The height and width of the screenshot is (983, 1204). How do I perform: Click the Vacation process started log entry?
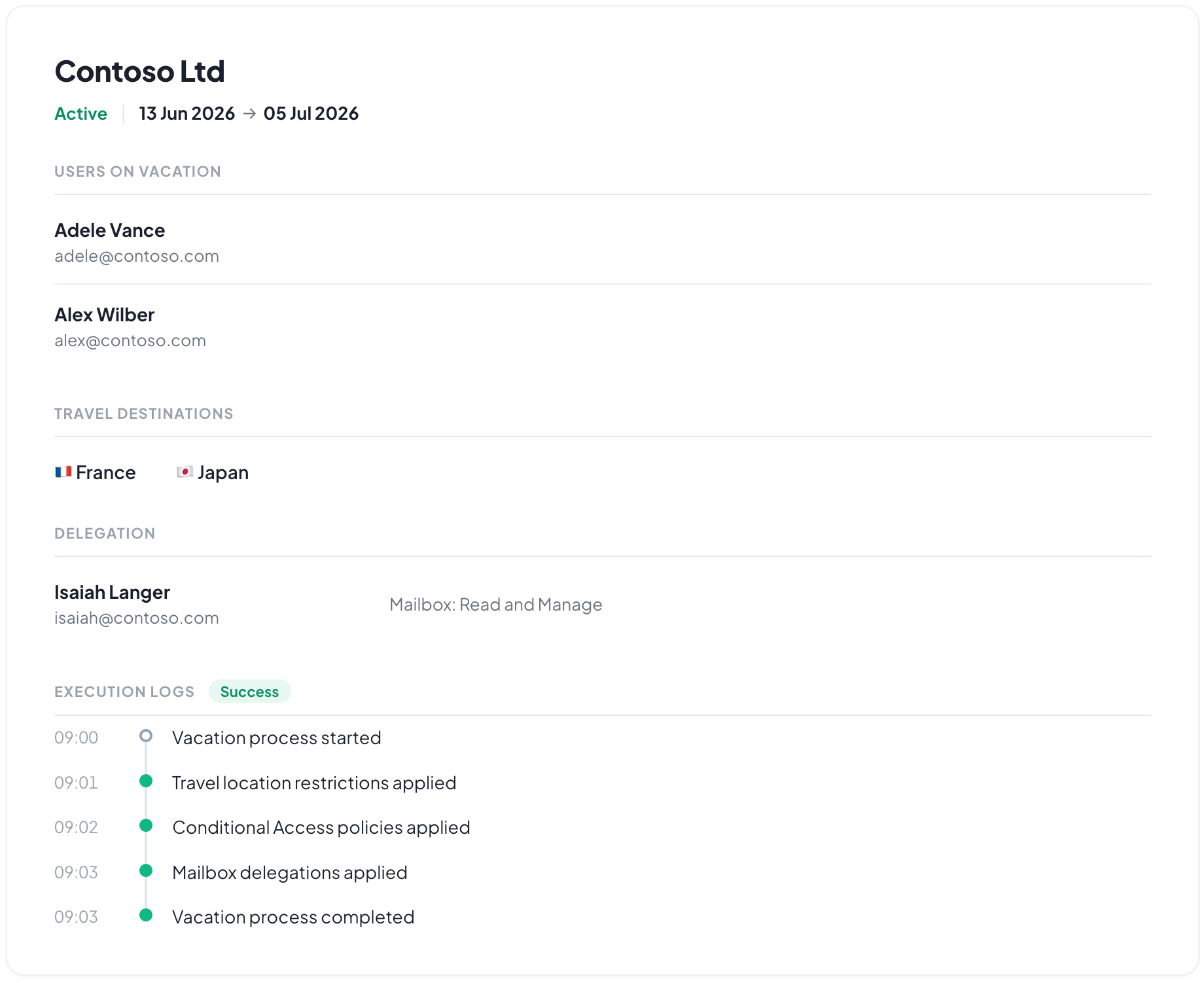[276, 738]
